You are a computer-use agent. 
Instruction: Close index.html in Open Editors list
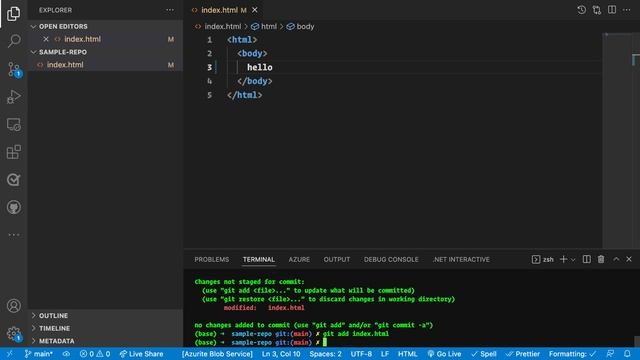pyautogui.click(x=46, y=39)
